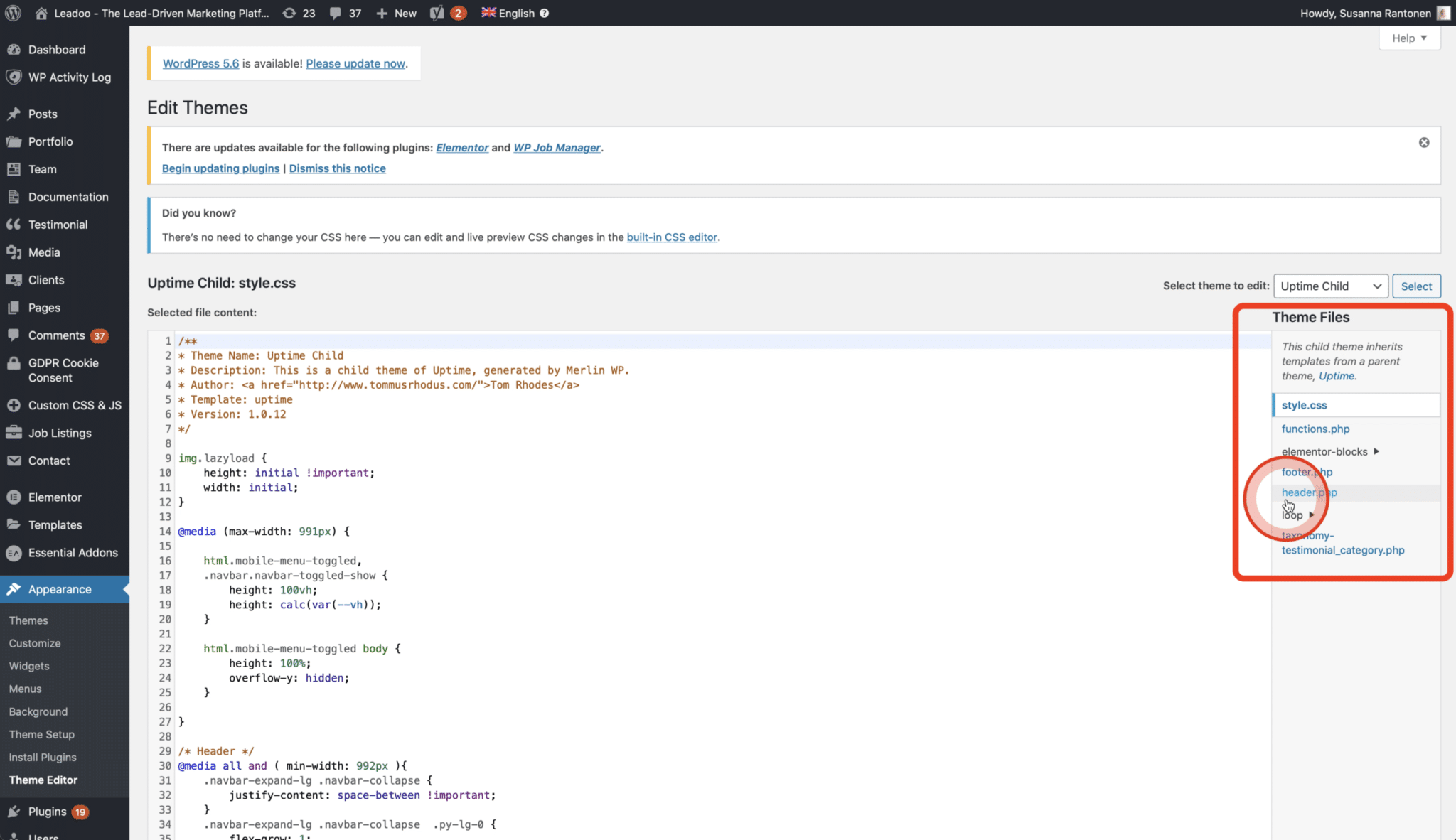Screen dimensions: 1456x840
Task: Click the Plugins plug icon
Action: 14,811
